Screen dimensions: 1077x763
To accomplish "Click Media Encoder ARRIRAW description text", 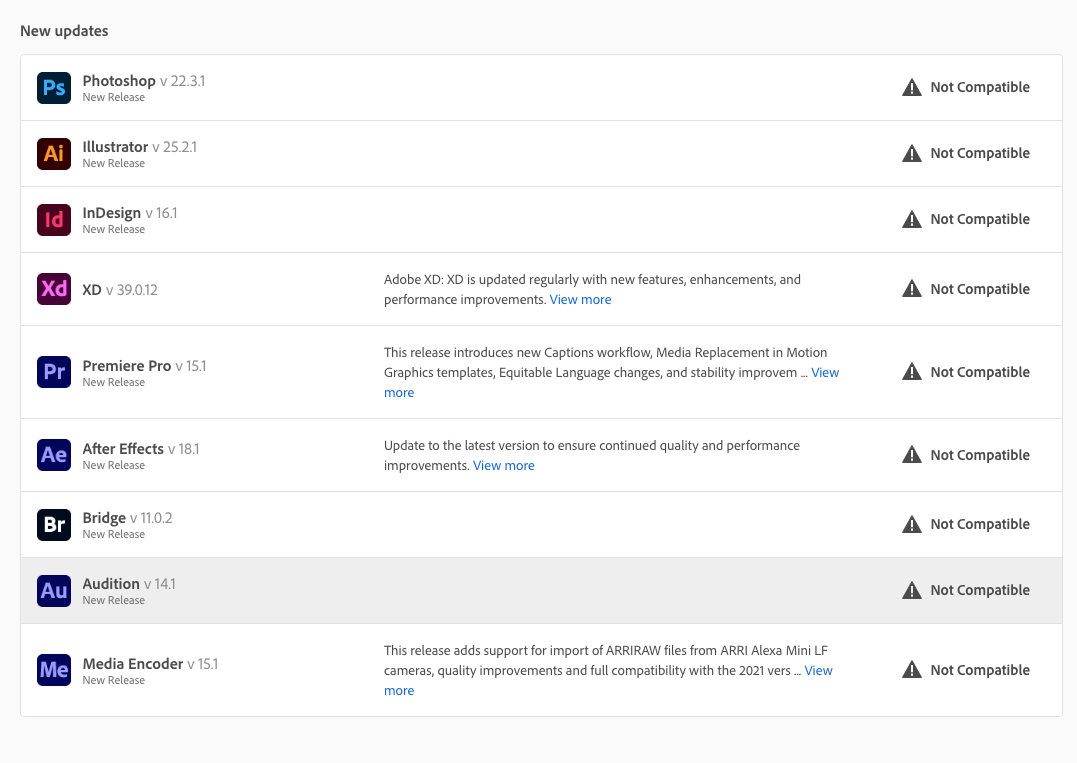I will [x=608, y=670].
